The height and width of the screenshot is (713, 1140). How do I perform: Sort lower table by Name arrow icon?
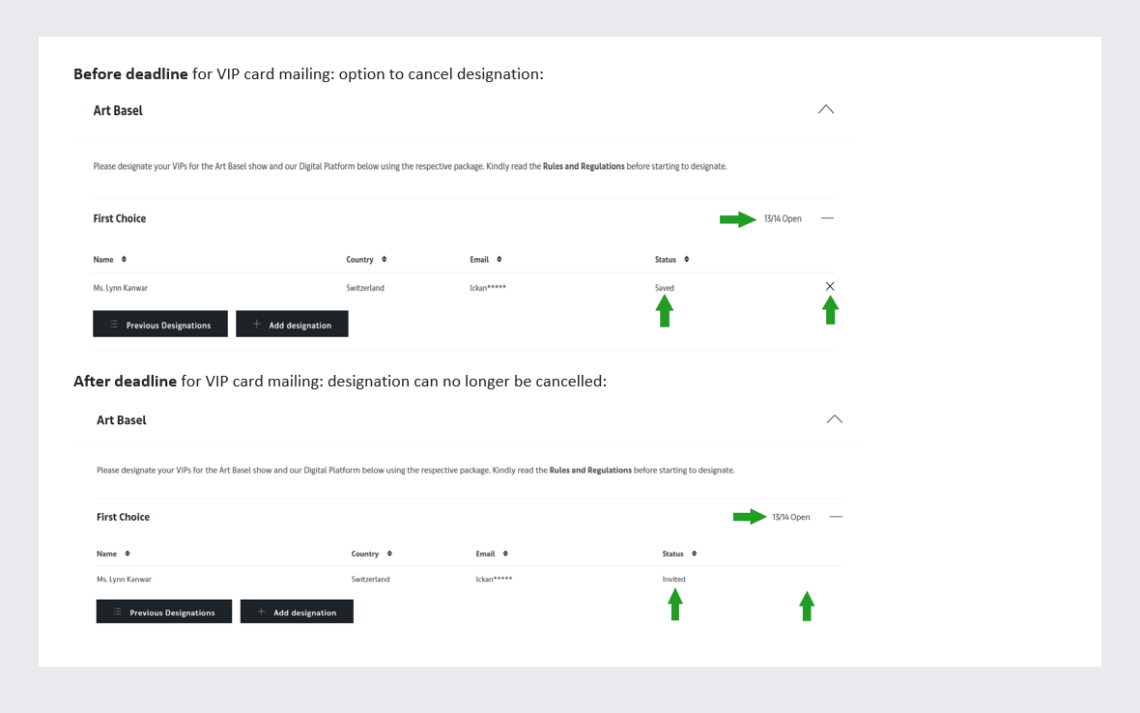tap(127, 554)
